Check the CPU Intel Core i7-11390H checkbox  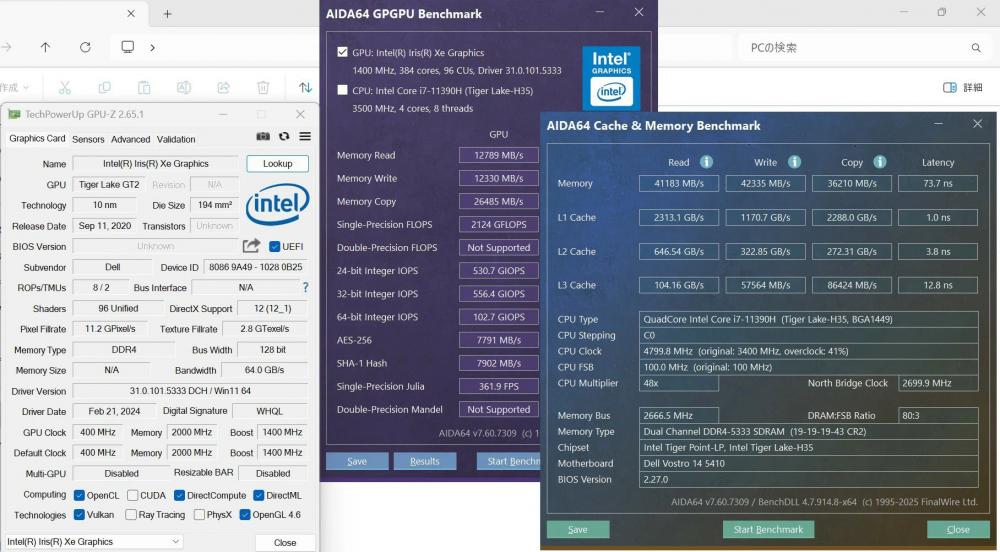tap(342, 90)
